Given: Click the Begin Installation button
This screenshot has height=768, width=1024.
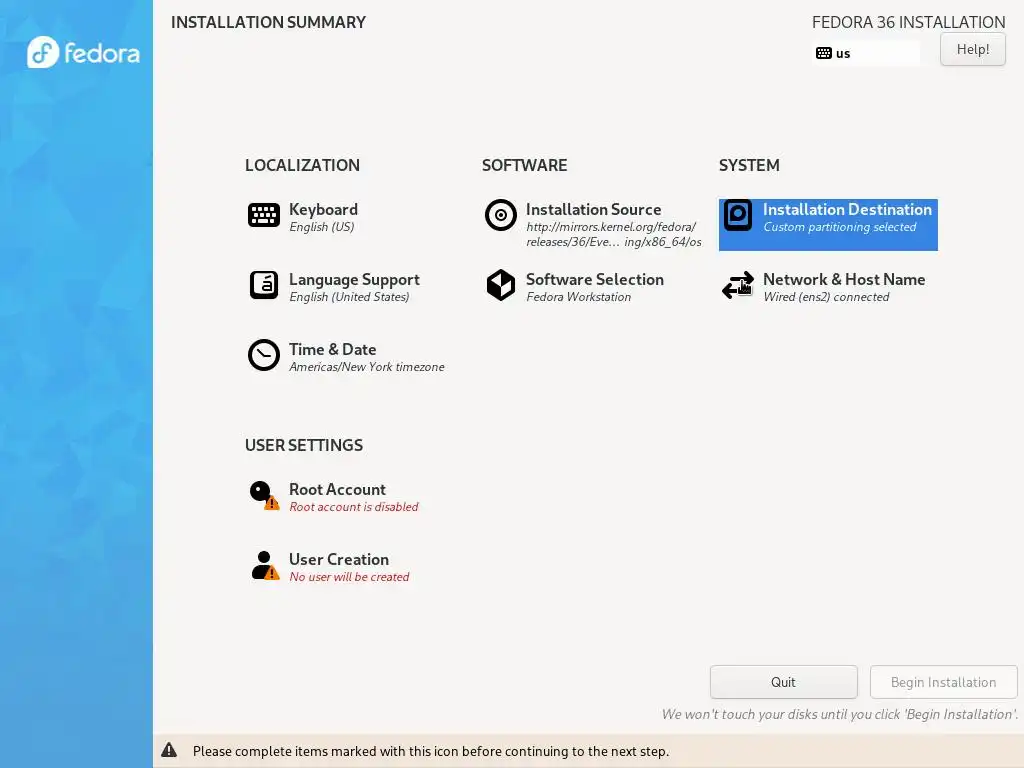Looking at the screenshot, I should click(943, 682).
